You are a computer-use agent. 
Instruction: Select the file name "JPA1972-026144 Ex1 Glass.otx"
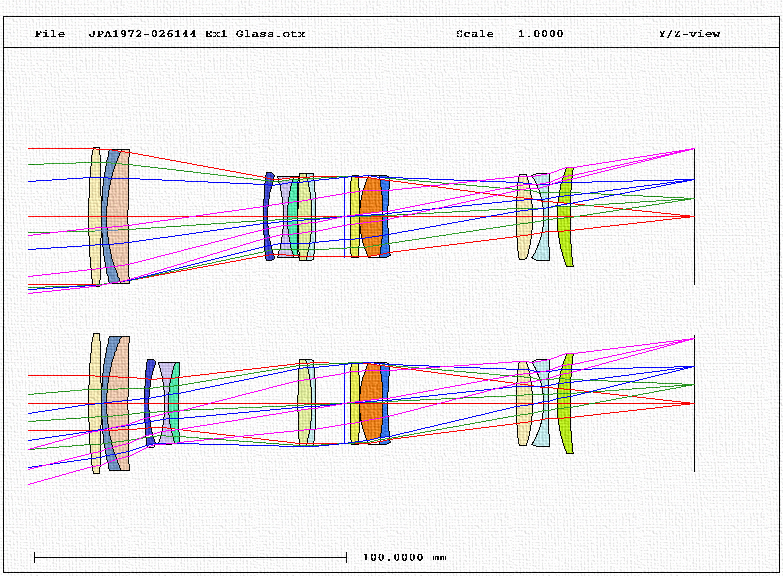197,34
